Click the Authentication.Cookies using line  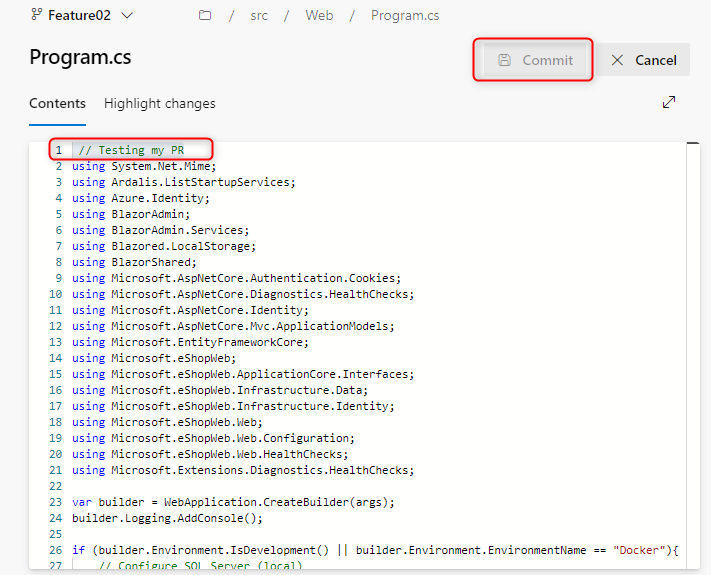[x=237, y=278]
